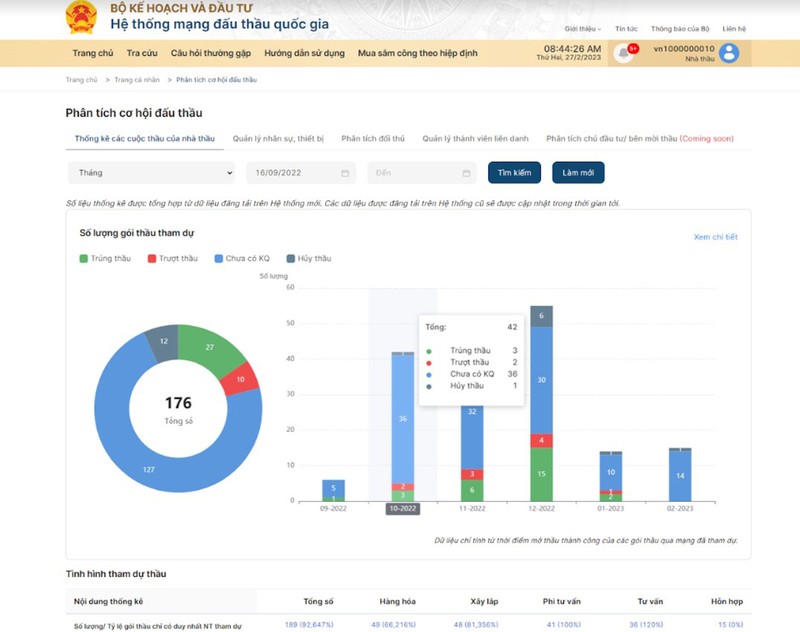
Task: Click the user profile avatar icon
Action: click(729, 54)
